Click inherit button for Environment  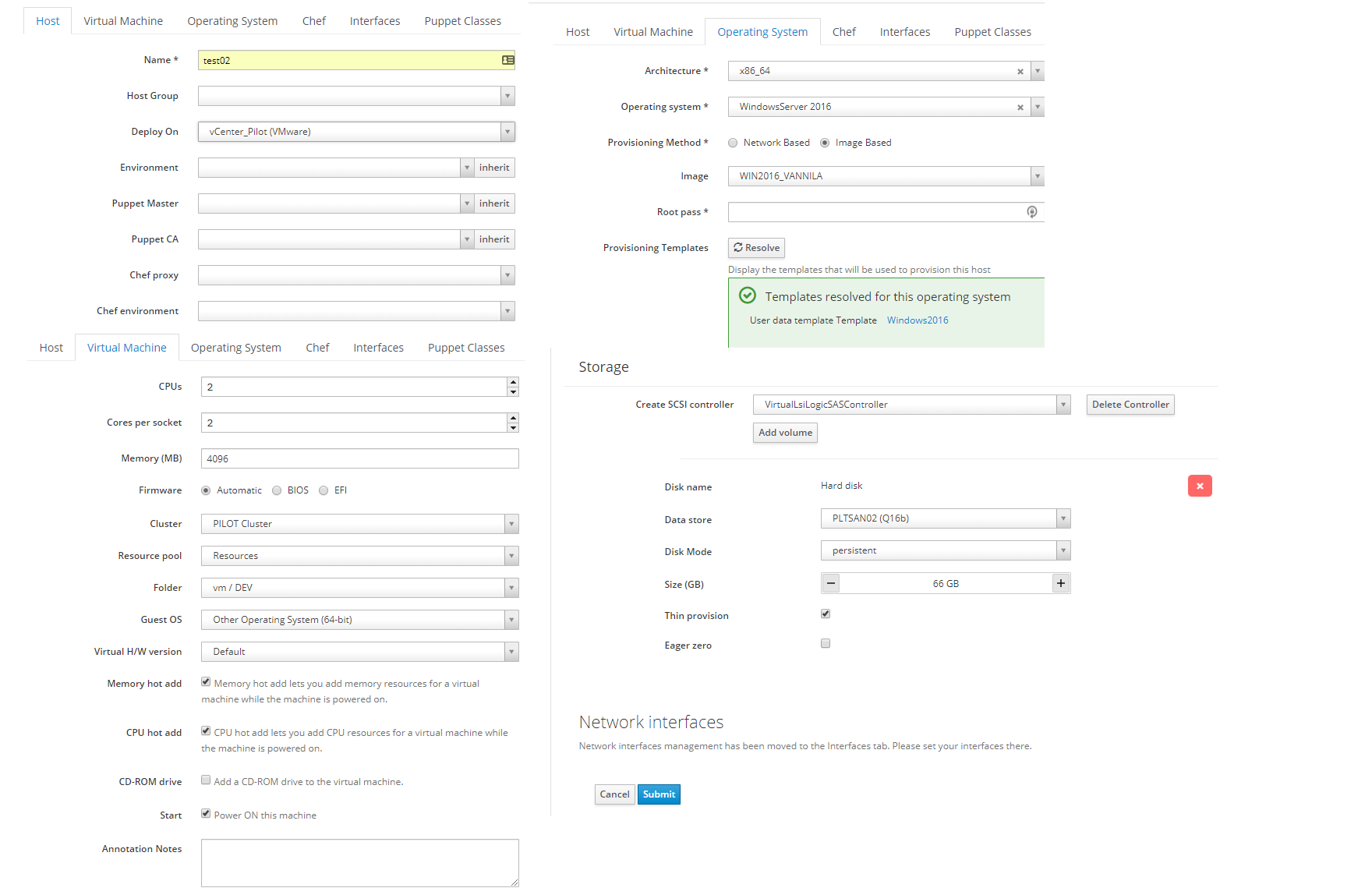(x=494, y=168)
